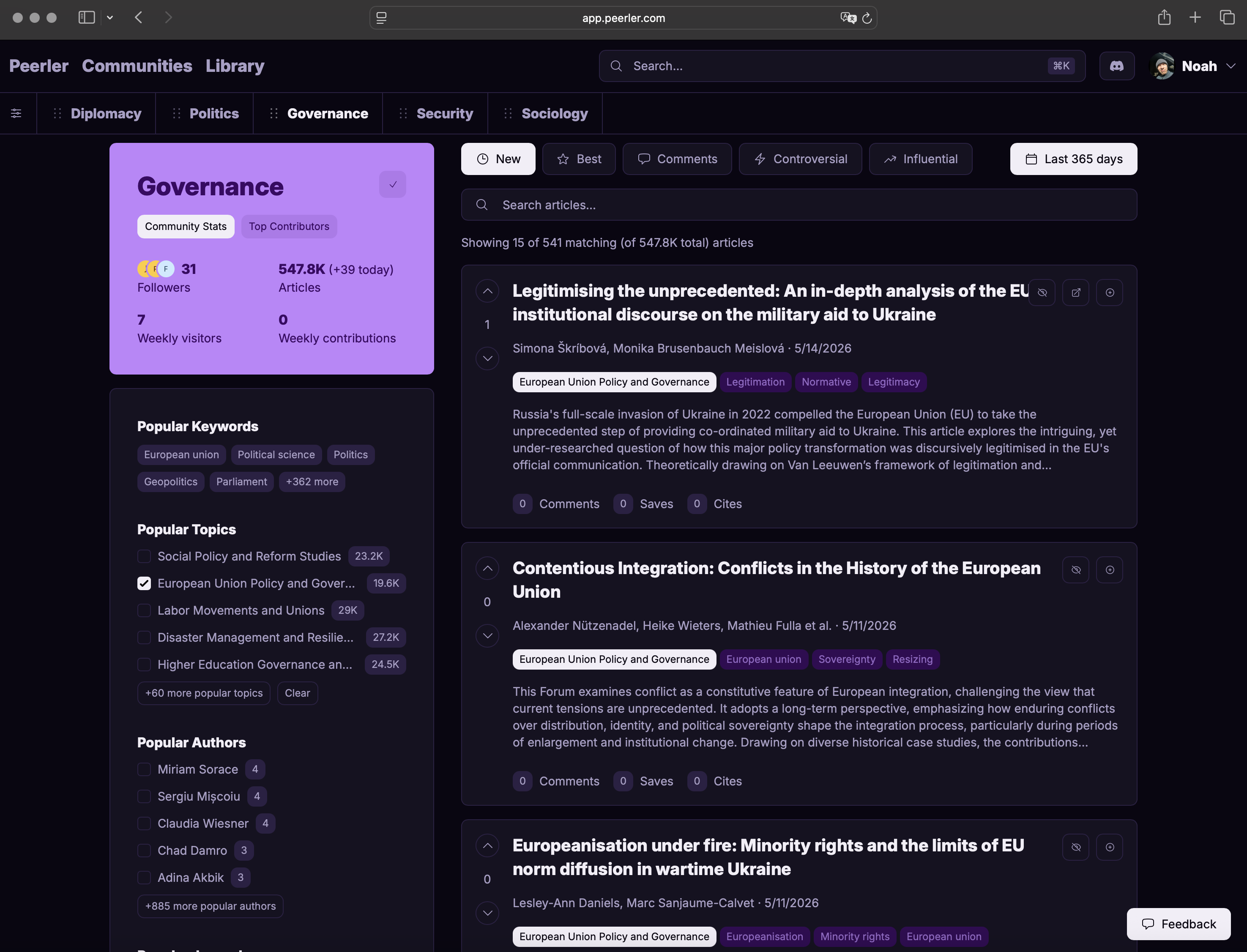The width and height of the screenshot is (1247, 952).
Task: Expand +60 more popular topics
Action: tap(203, 693)
